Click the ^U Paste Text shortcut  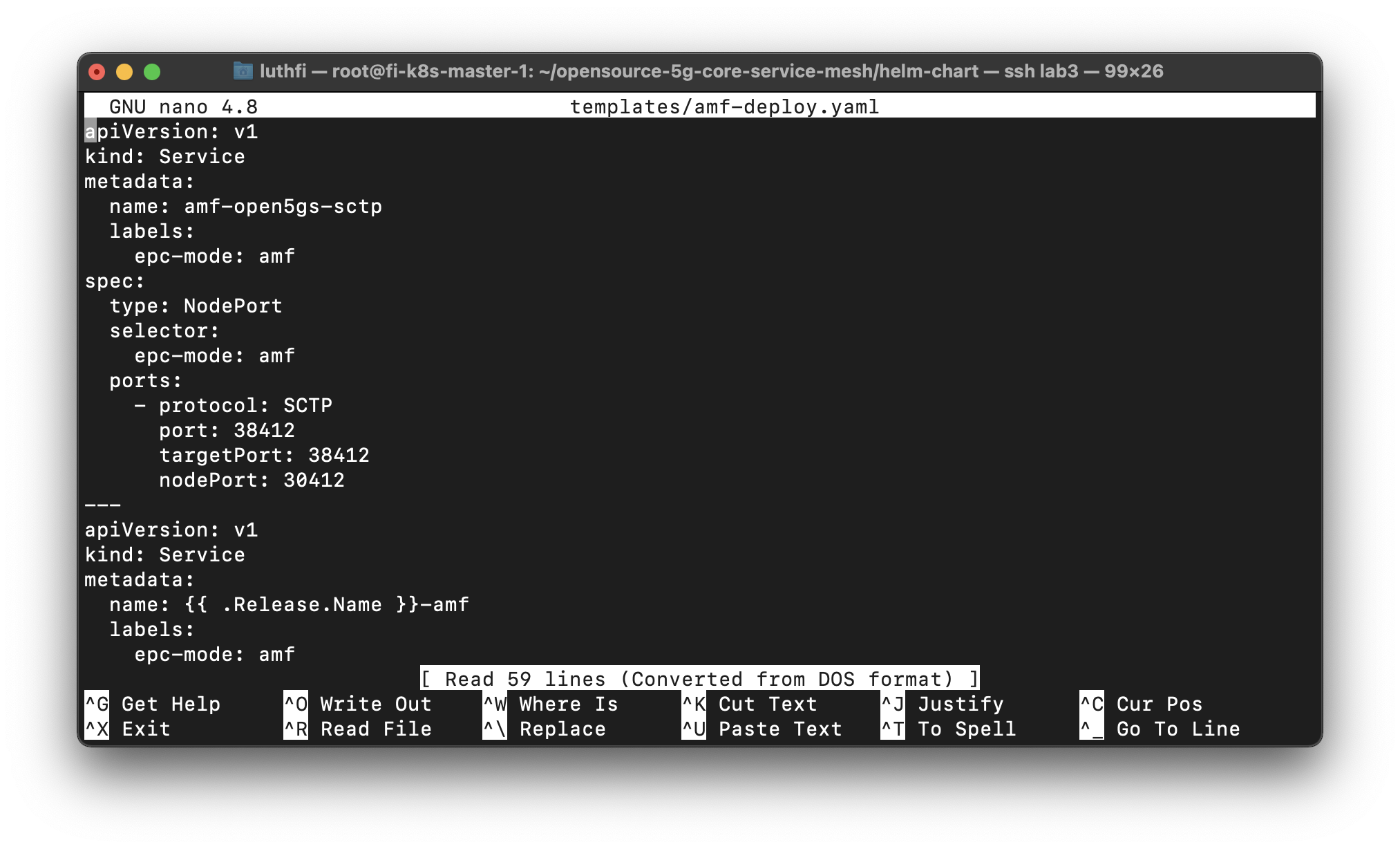[x=762, y=729]
